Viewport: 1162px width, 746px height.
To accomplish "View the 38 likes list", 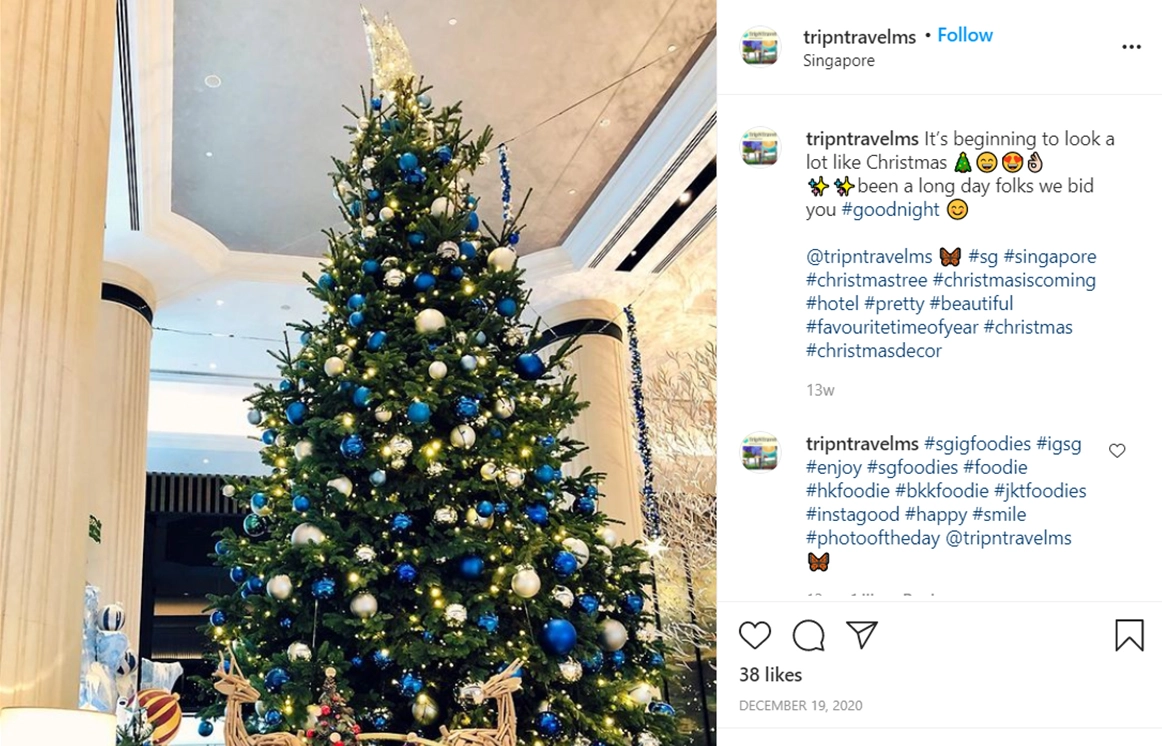I will [771, 675].
